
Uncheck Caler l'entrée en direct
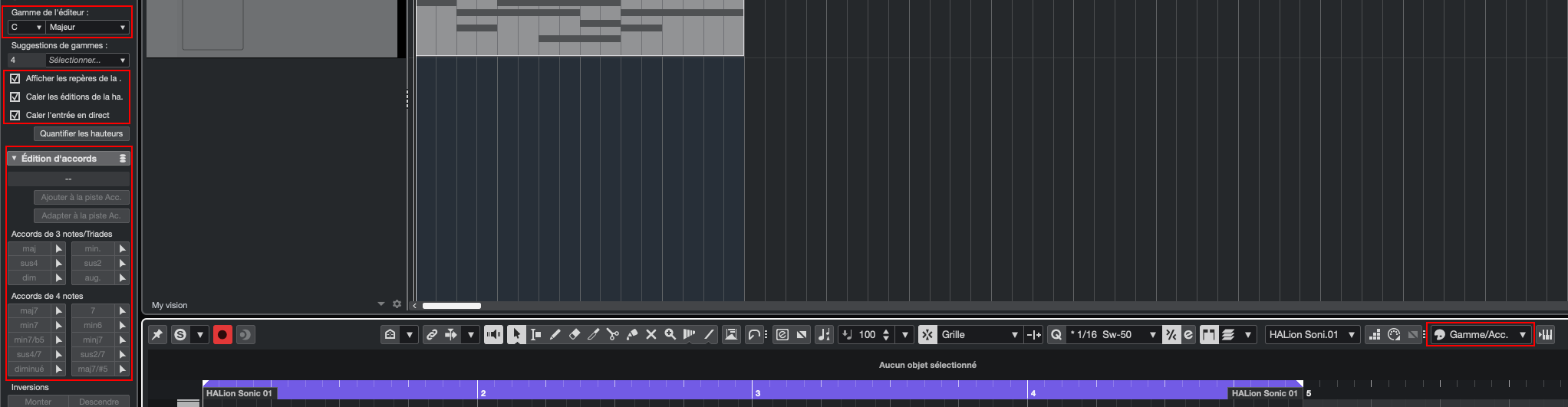(x=15, y=115)
